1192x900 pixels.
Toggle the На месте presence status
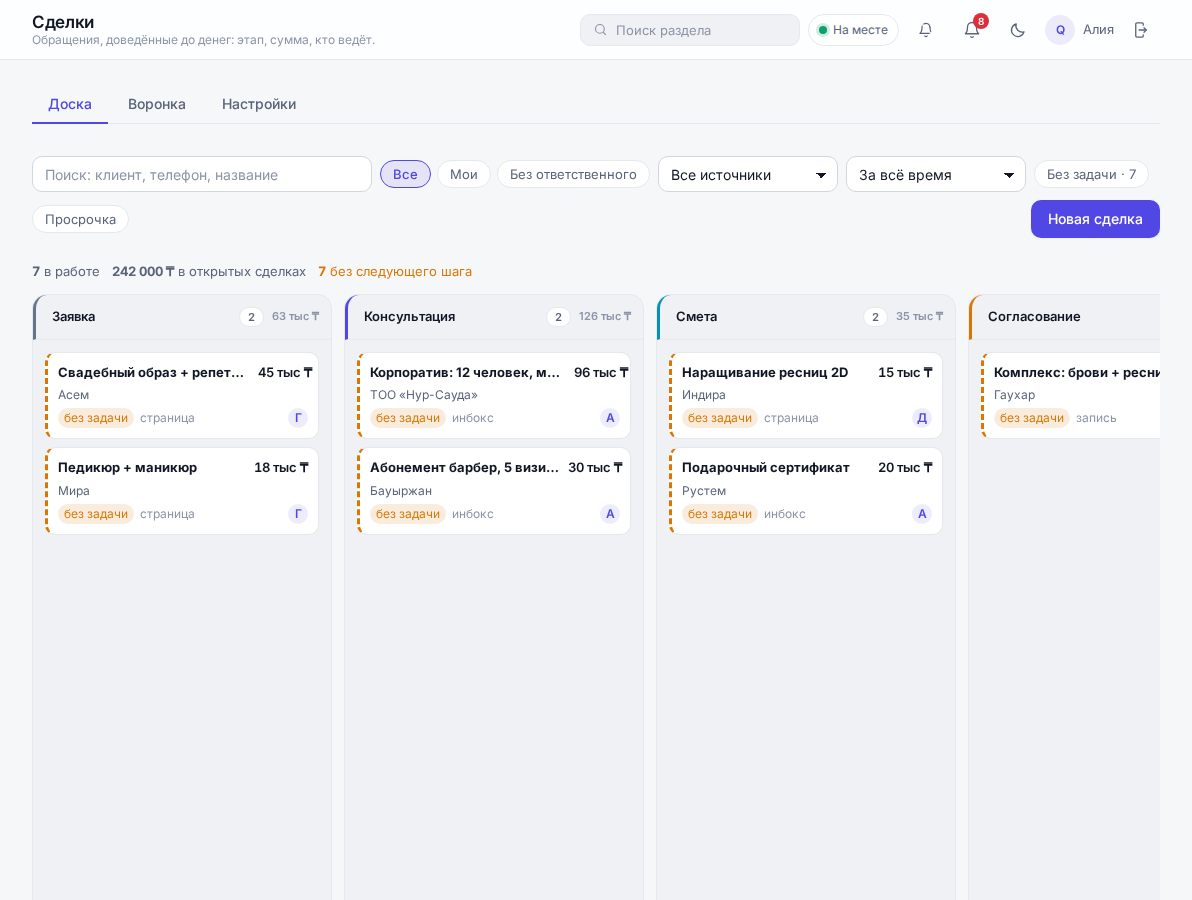point(853,30)
